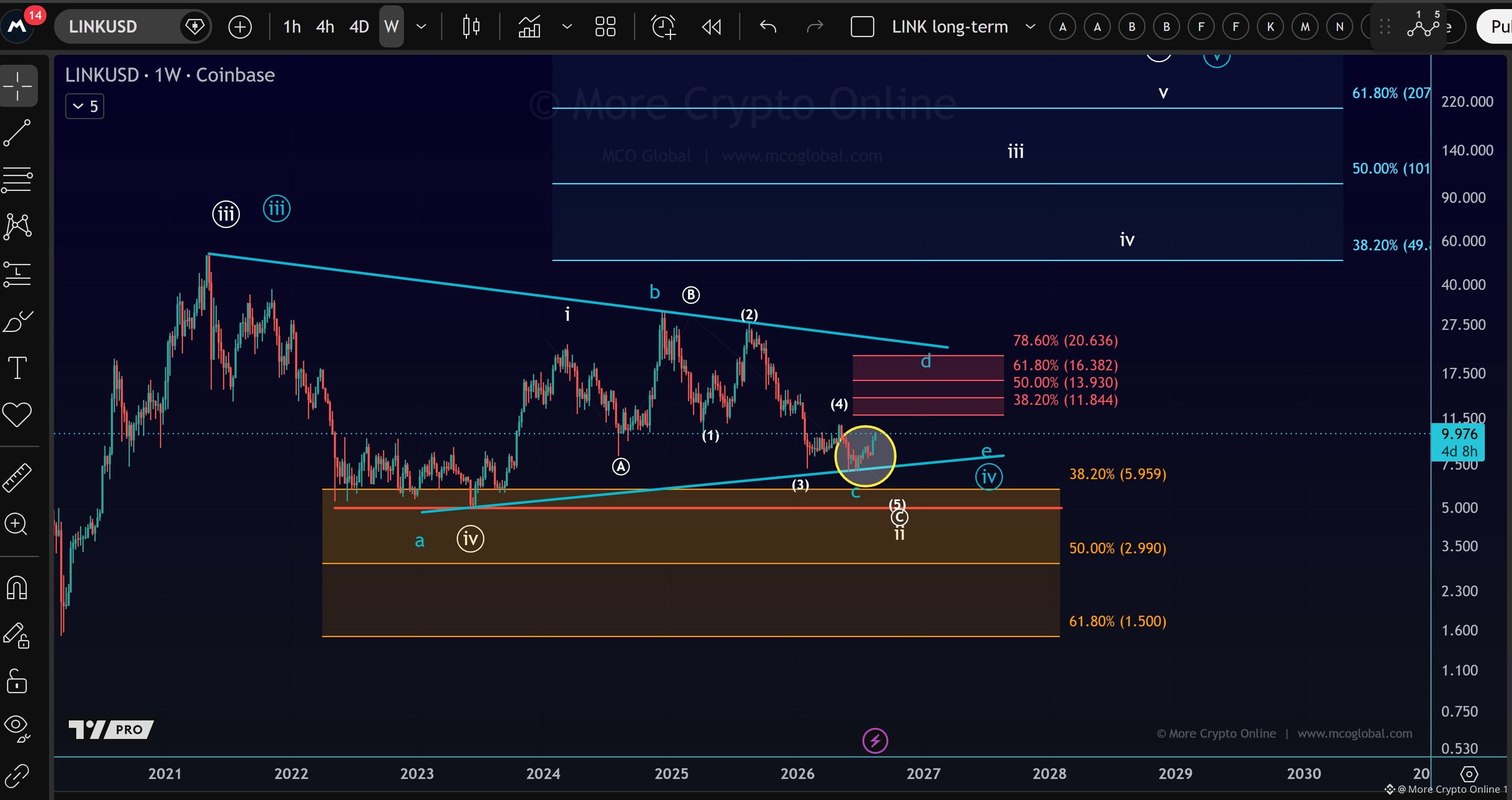Switch to the 1h interval
Image resolution: width=1512 pixels, height=800 pixels.
tap(292, 27)
